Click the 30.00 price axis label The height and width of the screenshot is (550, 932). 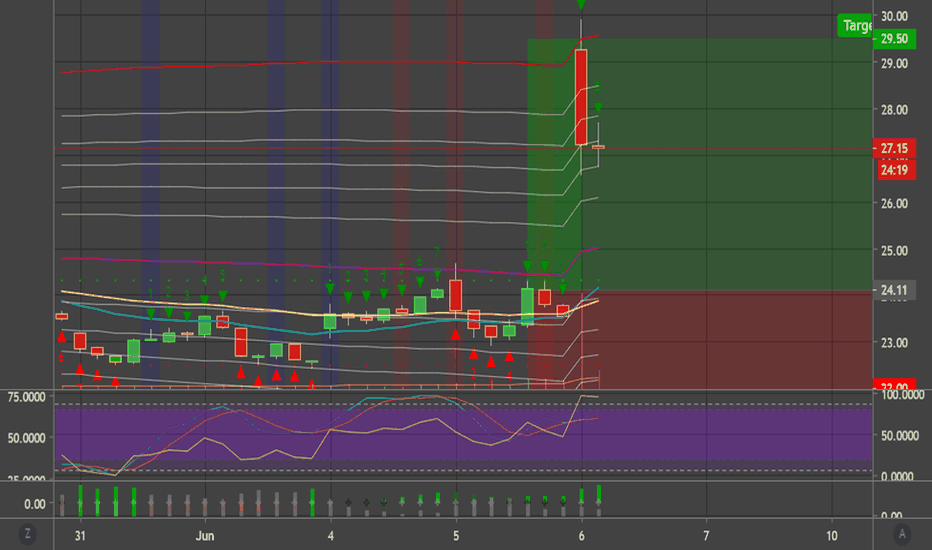[894, 16]
